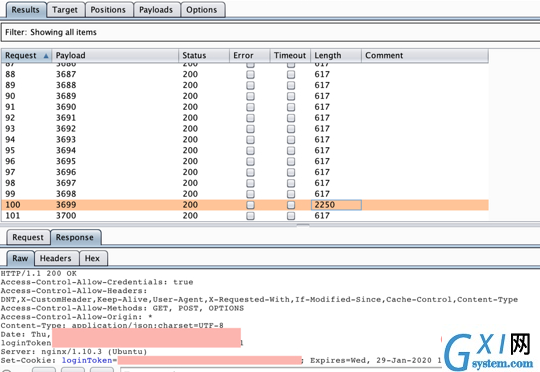Sort by the Comment column header

[425, 55]
